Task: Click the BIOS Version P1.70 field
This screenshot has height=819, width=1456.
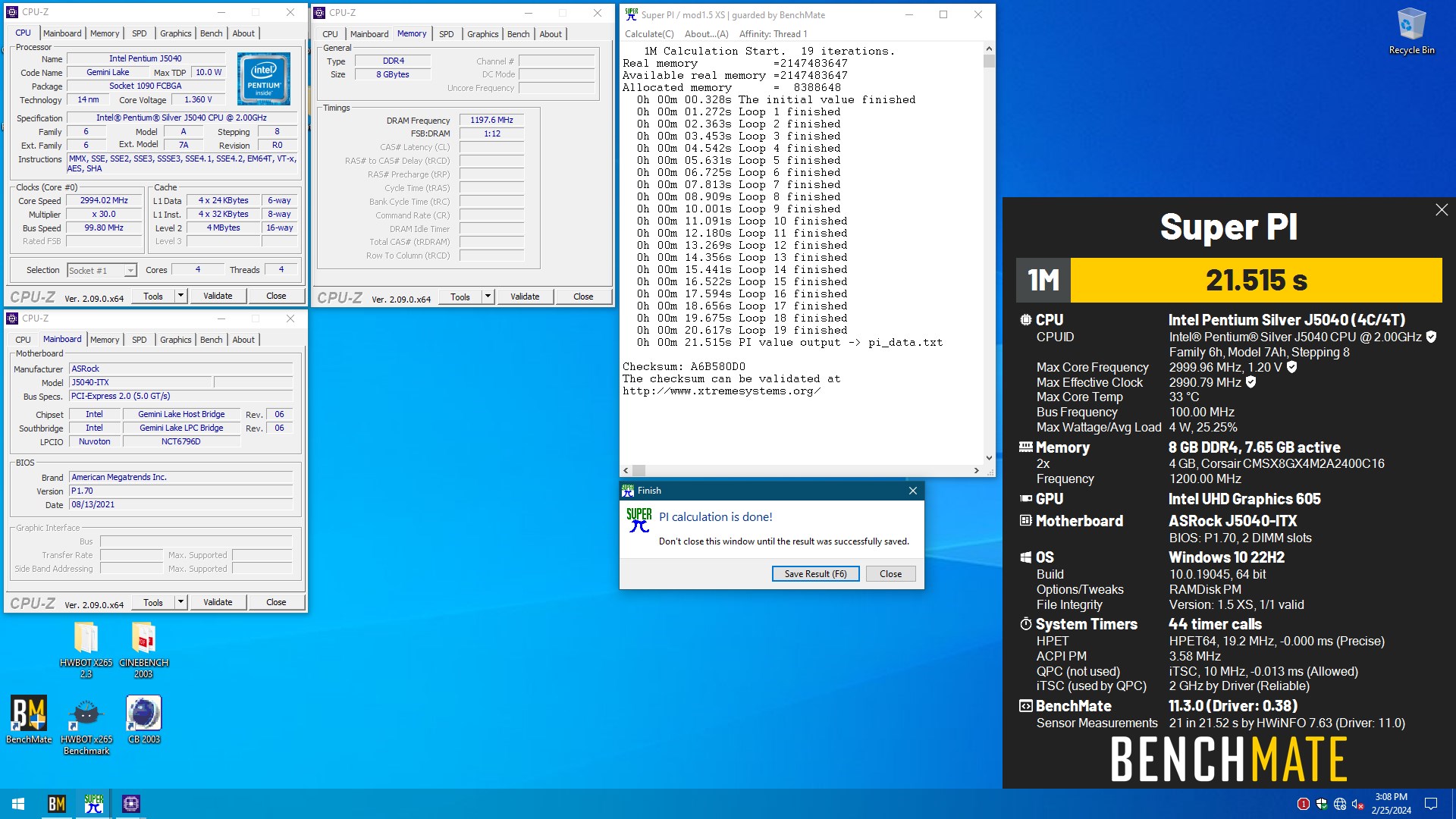Action: pos(180,491)
